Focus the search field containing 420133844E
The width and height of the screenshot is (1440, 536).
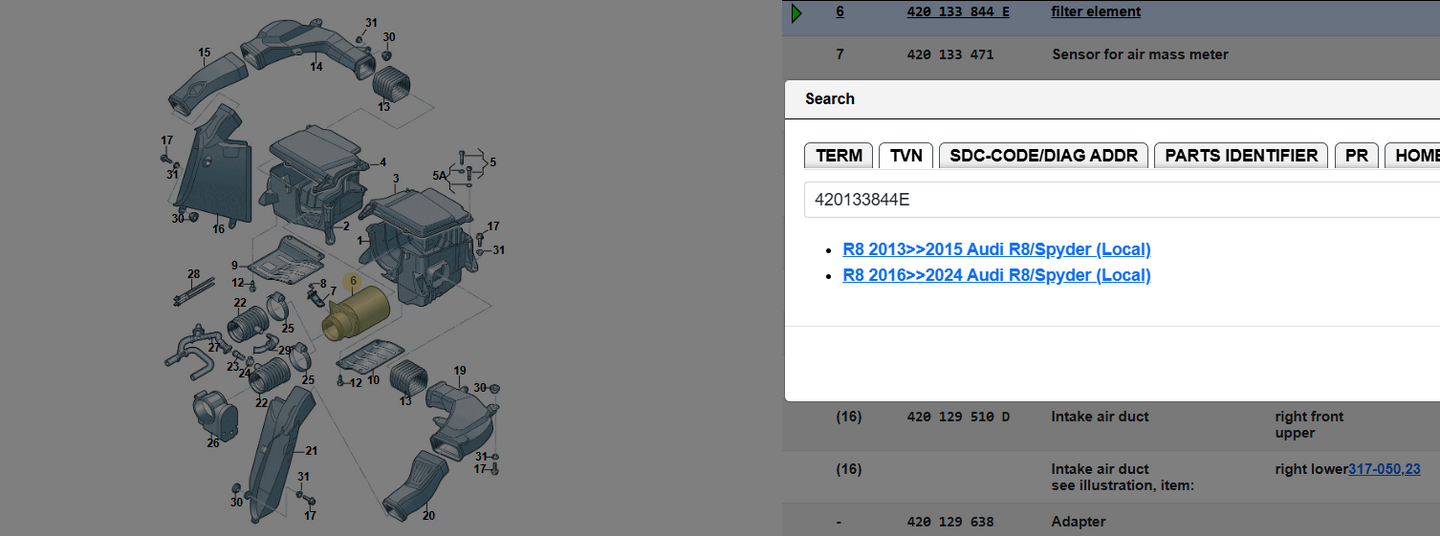pyautogui.click(x=1122, y=199)
